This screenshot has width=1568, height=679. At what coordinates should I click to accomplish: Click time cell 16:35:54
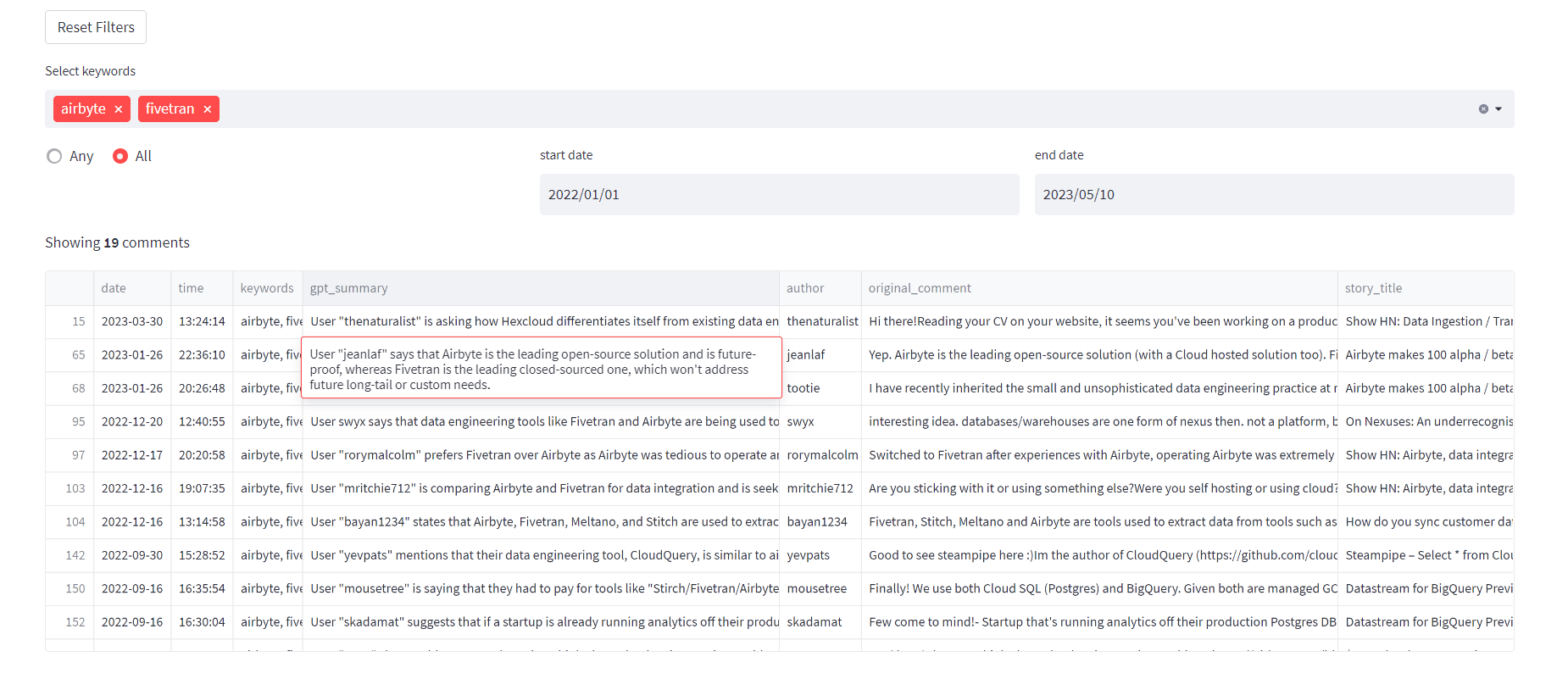click(202, 588)
